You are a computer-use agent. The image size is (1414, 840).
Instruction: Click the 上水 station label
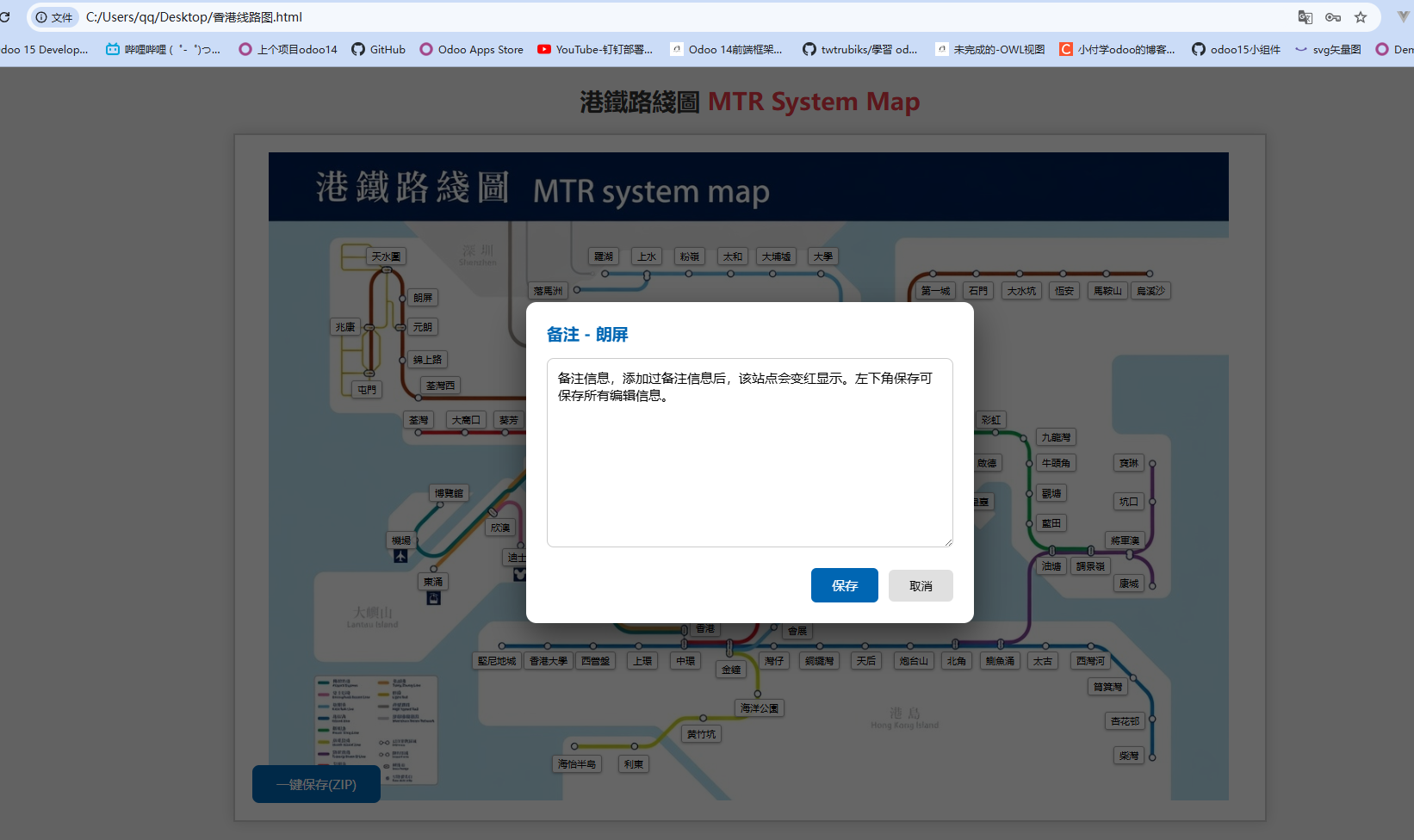point(647,256)
